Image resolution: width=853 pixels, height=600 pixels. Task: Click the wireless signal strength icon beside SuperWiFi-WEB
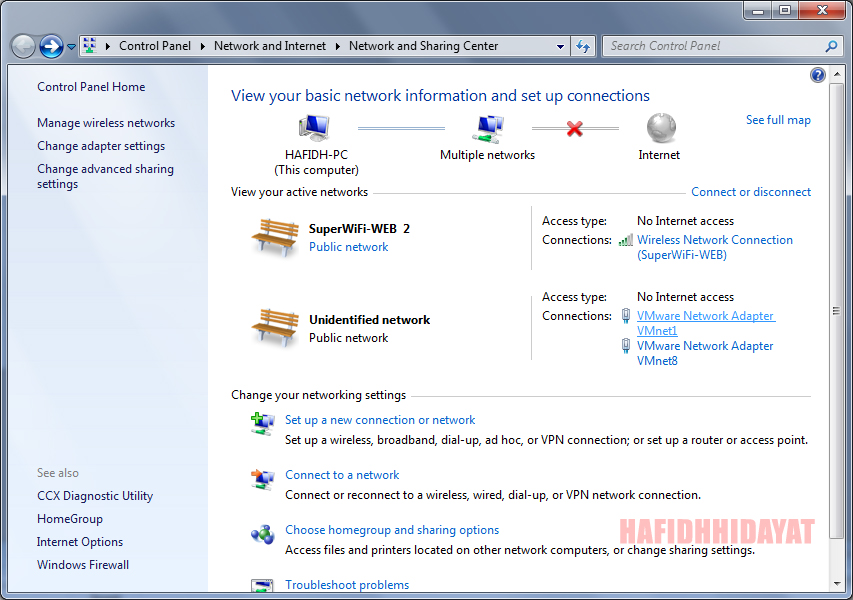[x=627, y=240]
